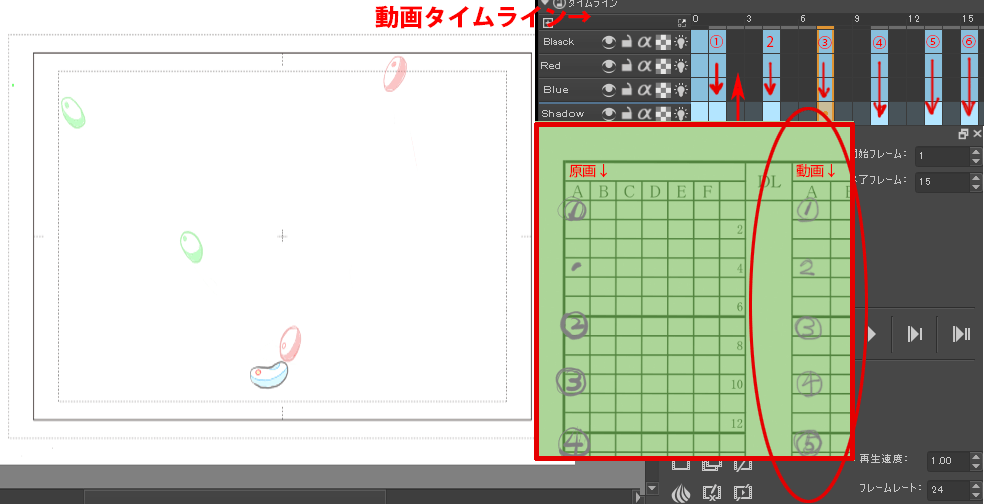Click the onion skin flame icon
Viewport: 984px width, 504px height.
[x=681, y=492]
